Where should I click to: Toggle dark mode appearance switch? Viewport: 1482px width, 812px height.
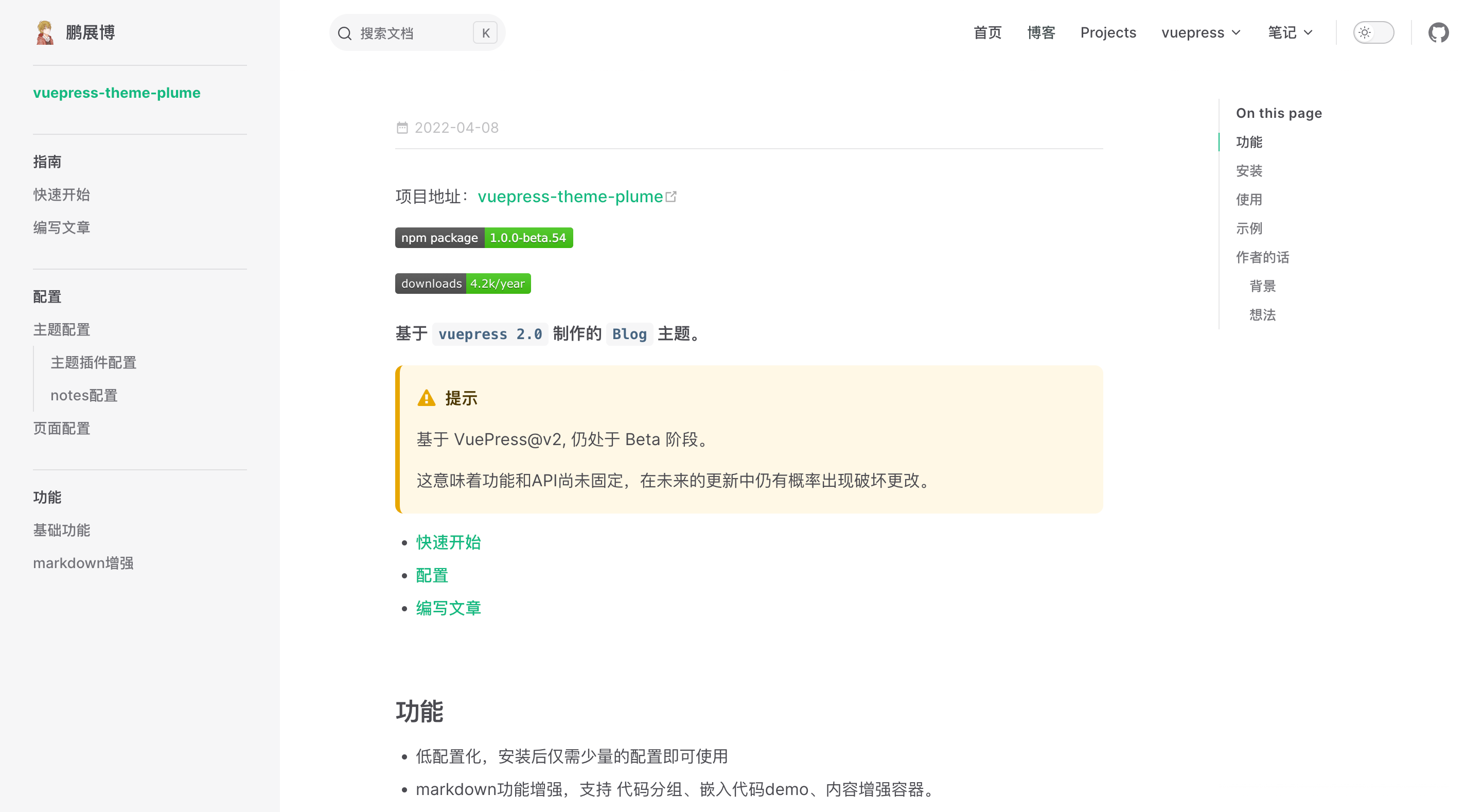click(1373, 33)
